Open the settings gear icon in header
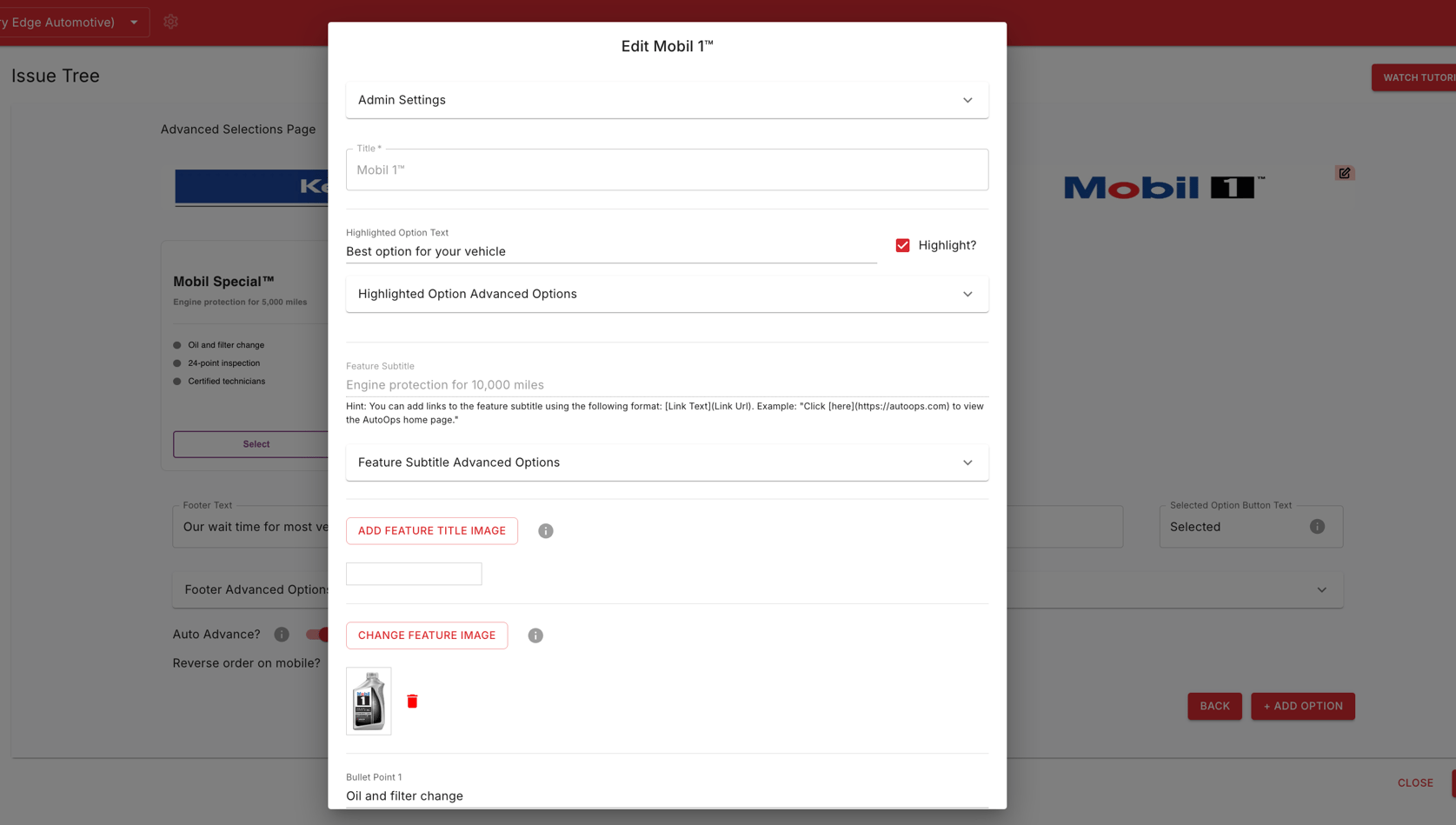1456x825 pixels. tap(170, 22)
